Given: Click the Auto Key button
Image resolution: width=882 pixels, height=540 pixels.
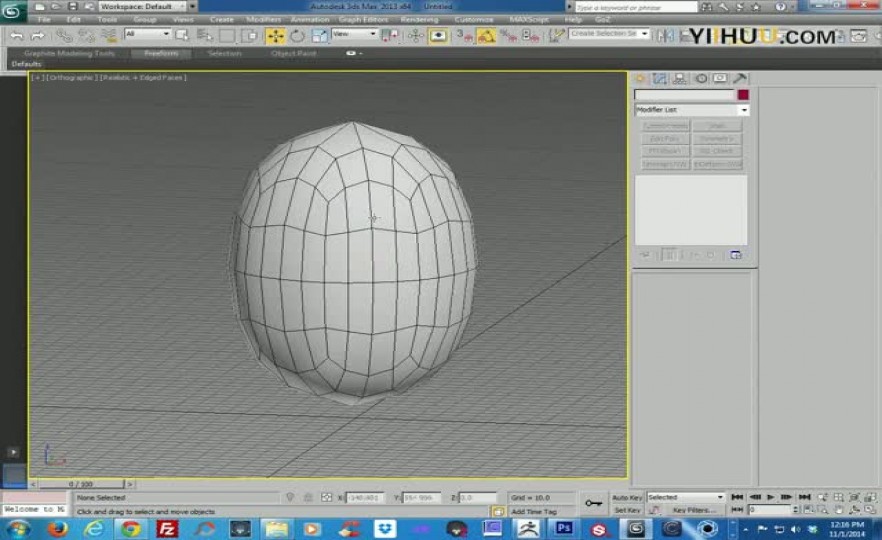Looking at the screenshot, I should tap(627, 498).
